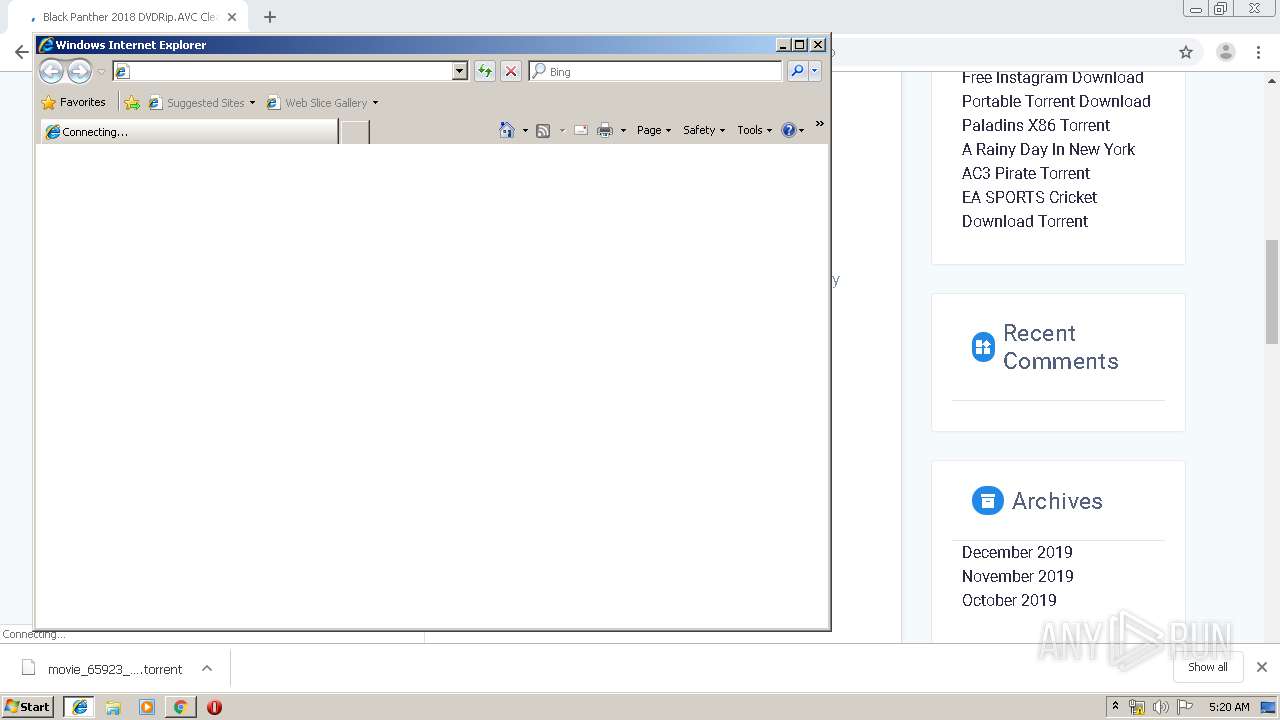Click the Chrome page vertical scrollbar thumb

(1272, 292)
